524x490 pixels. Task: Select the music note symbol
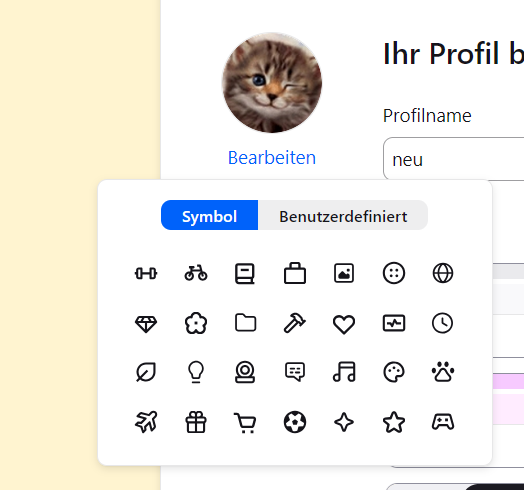pos(344,372)
